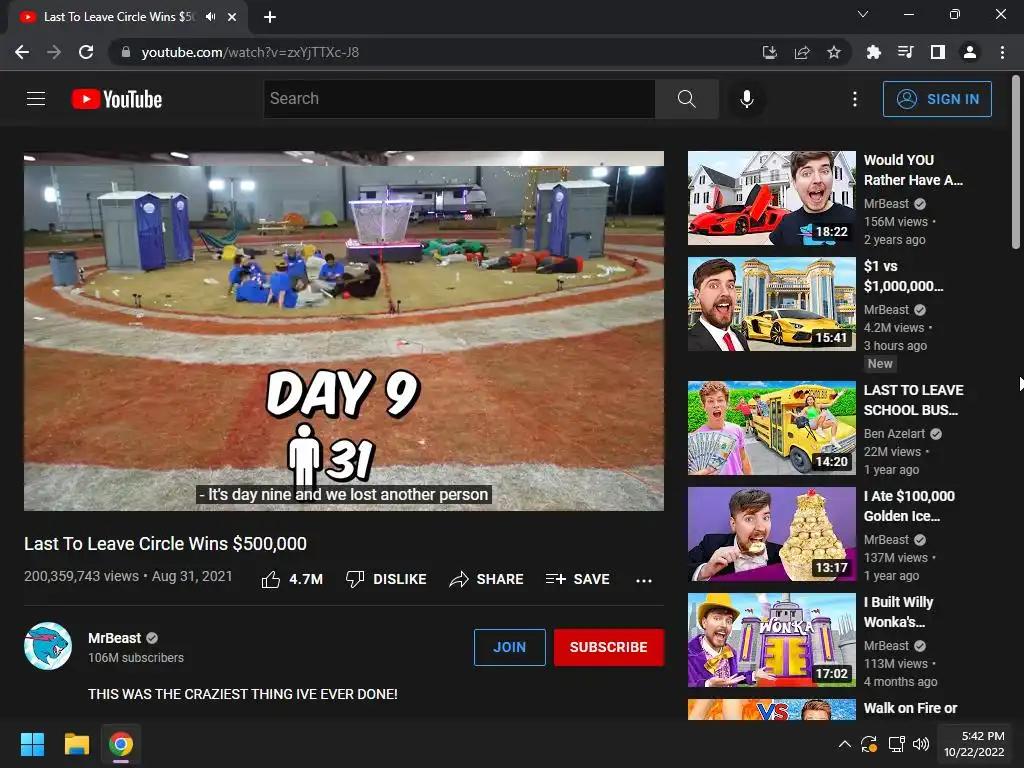Open a new browser tab
Image resolution: width=1024 pixels, height=768 pixels.
[x=270, y=17]
